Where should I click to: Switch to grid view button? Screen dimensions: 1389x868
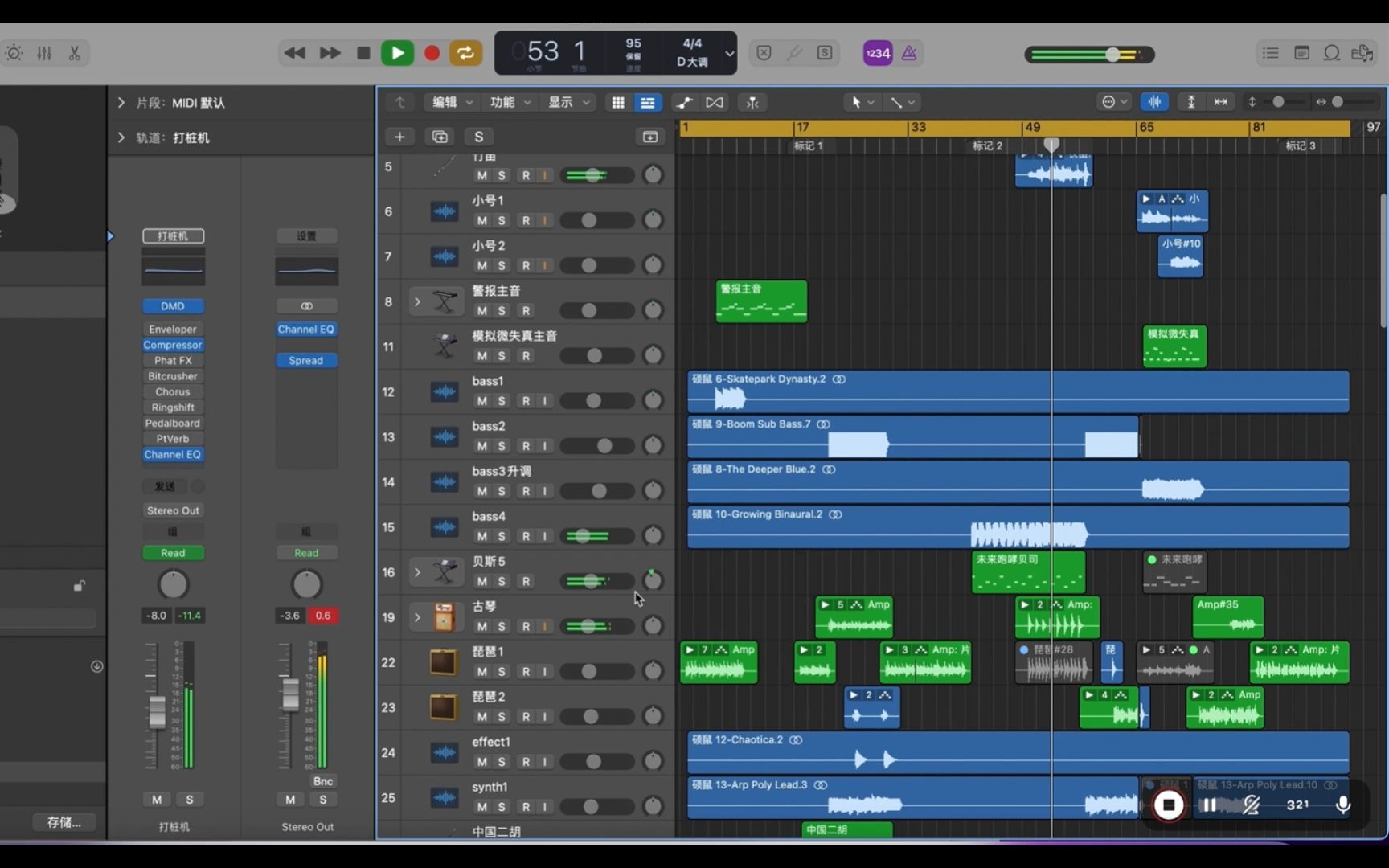click(618, 102)
